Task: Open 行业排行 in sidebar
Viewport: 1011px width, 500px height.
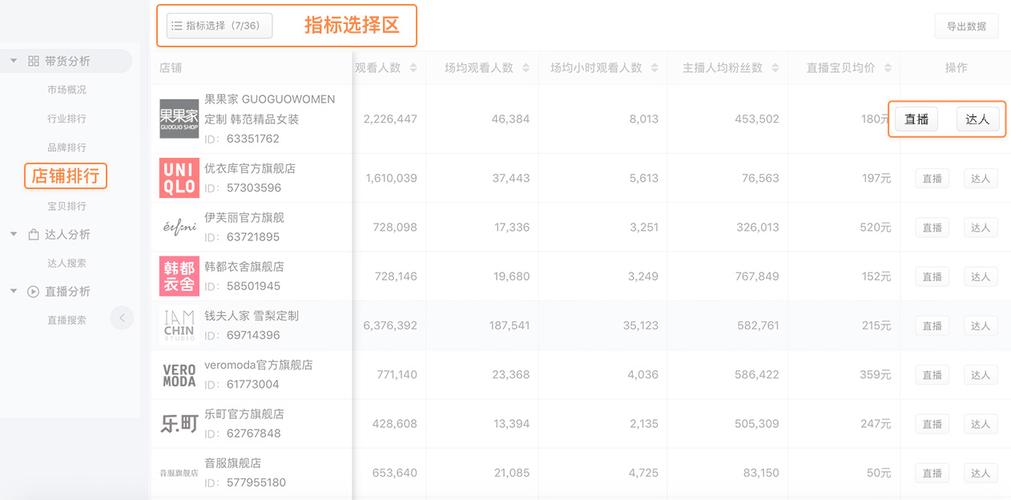Action: pyautogui.click(x=66, y=119)
